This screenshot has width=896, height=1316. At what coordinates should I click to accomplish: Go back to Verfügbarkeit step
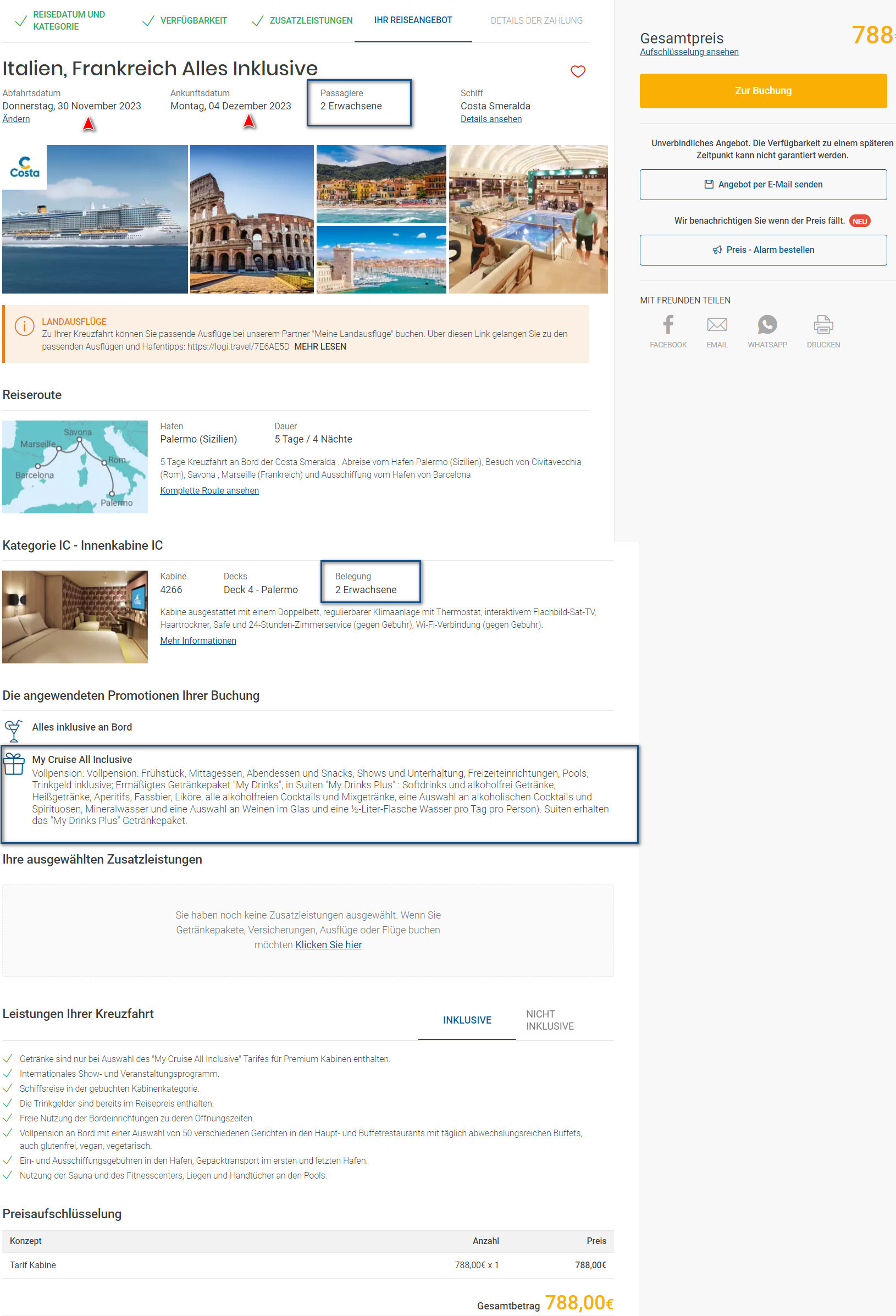193,20
